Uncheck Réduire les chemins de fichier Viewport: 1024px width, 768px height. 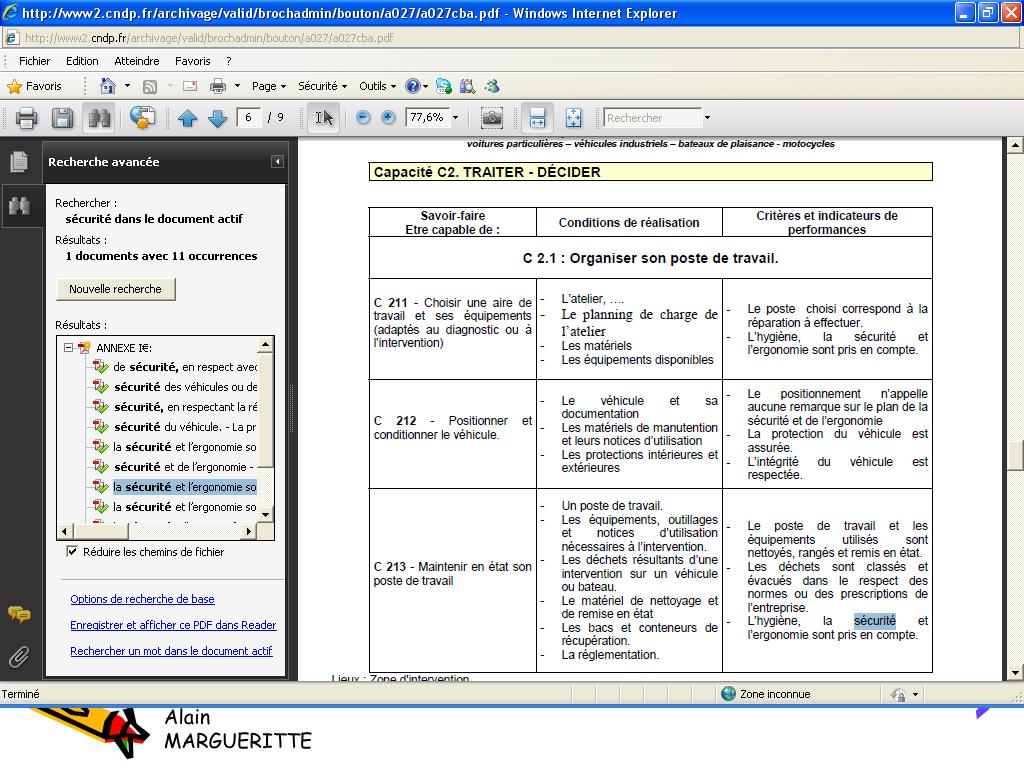(x=72, y=552)
